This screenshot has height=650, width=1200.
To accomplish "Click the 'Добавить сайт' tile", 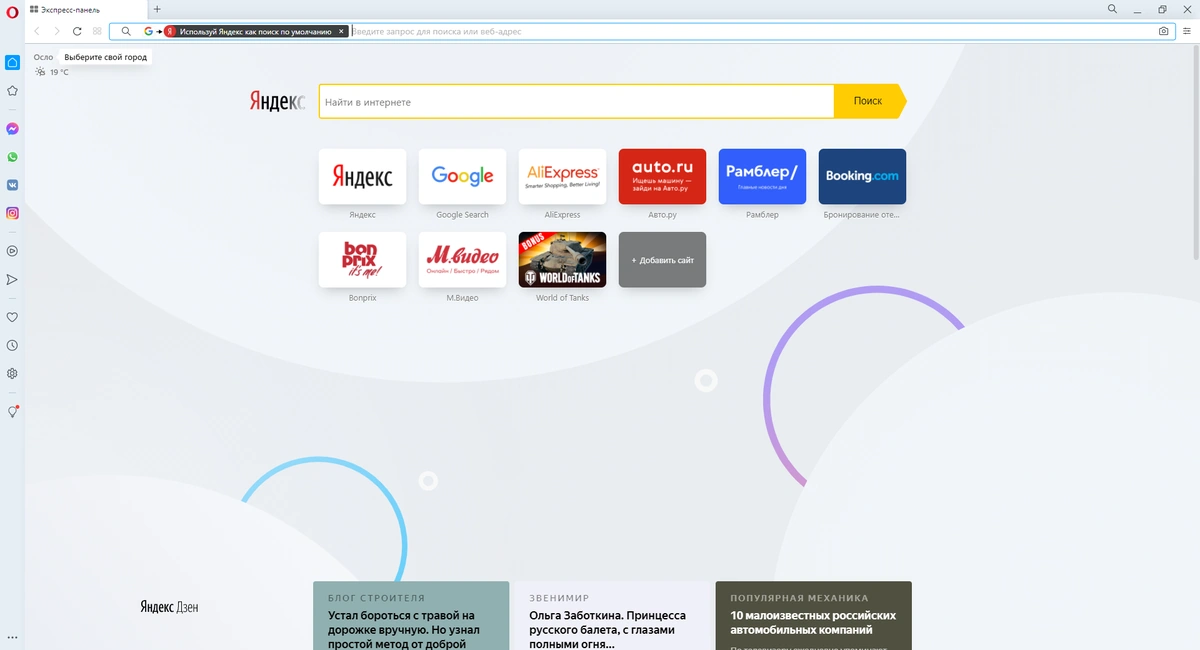I will (x=662, y=260).
